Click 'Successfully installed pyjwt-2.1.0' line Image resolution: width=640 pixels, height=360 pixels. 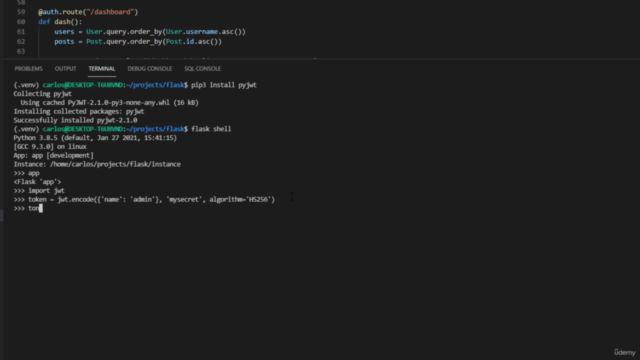pos(76,120)
